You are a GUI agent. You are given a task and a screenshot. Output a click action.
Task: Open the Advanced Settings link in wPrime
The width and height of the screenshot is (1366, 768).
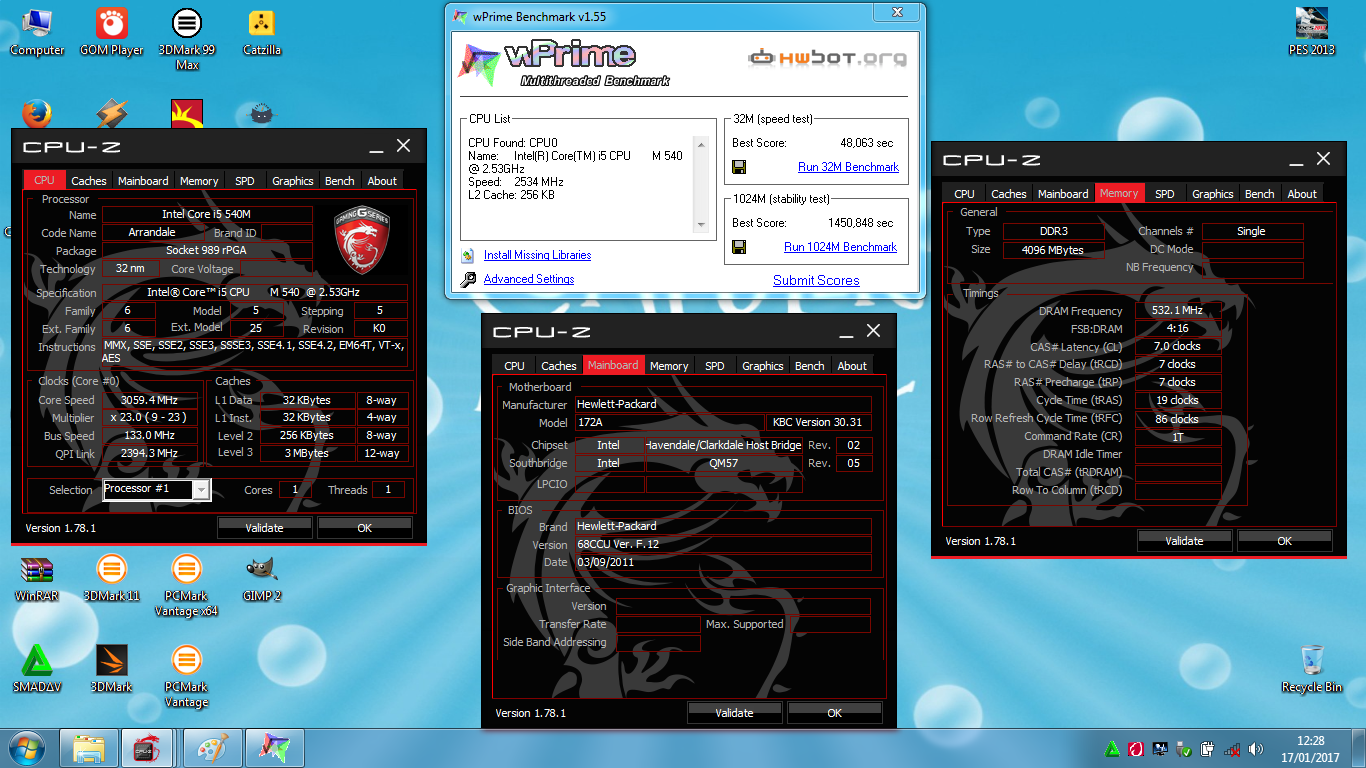pos(529,279)
